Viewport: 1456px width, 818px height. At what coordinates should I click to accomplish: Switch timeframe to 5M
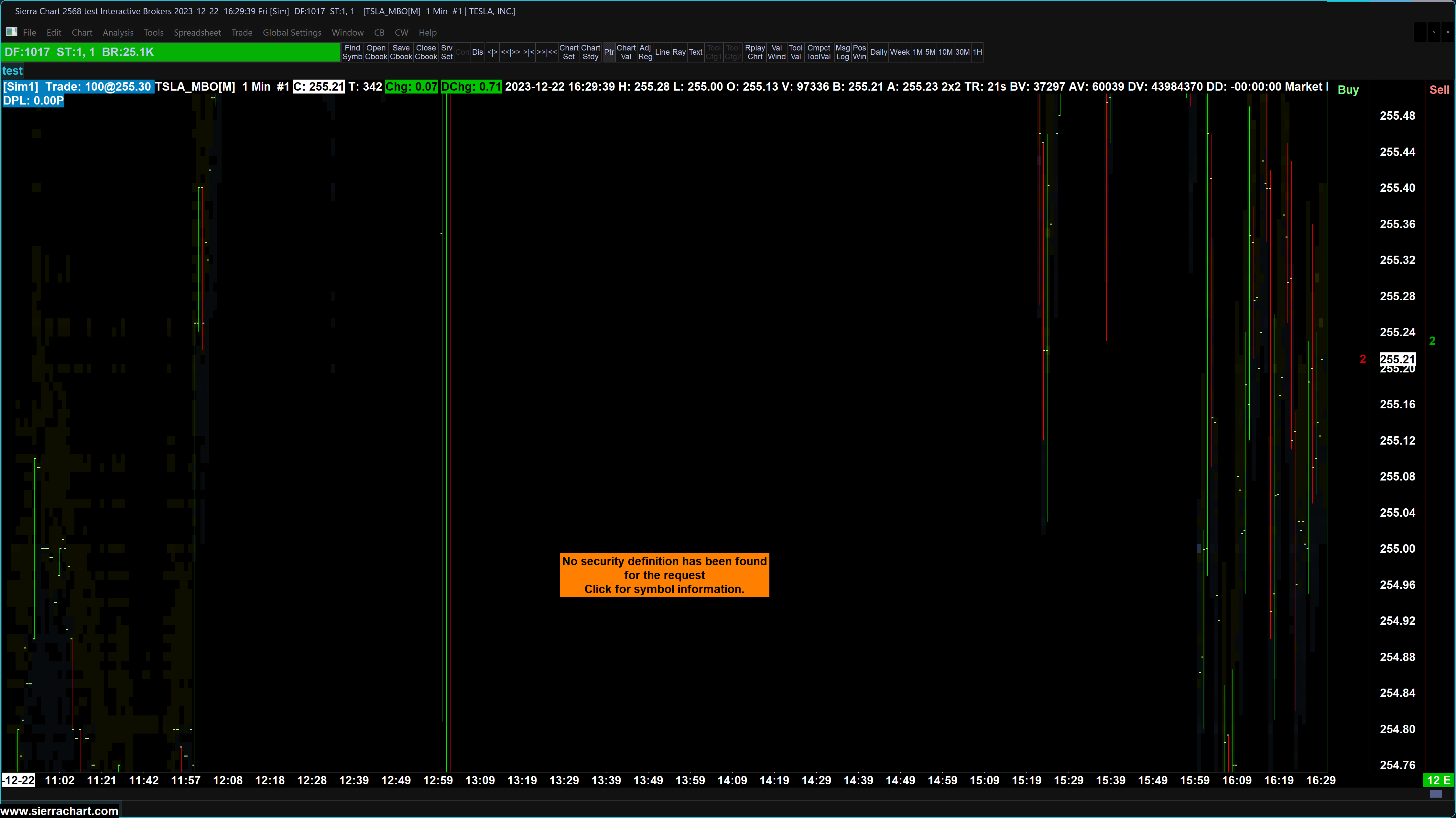(930, 52)
